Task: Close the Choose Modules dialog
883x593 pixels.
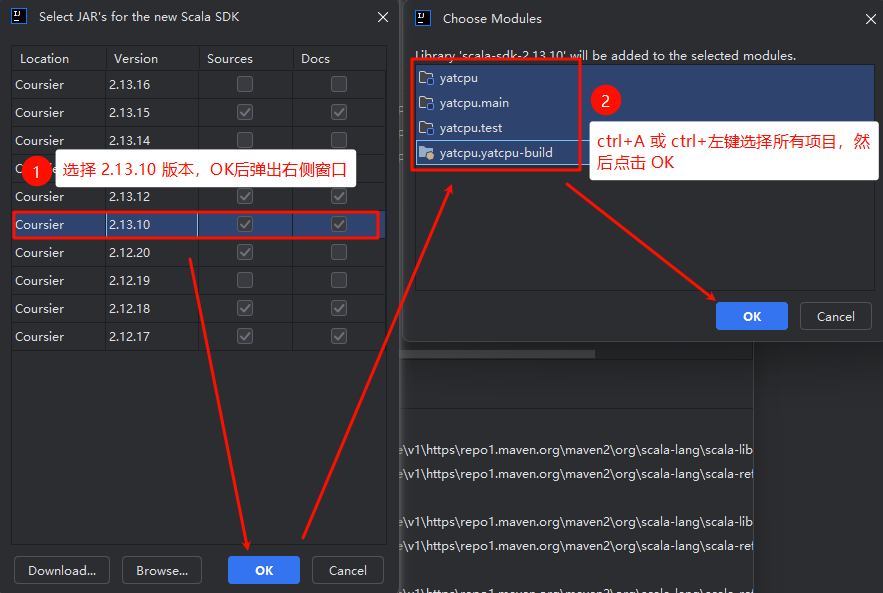Action: [x=866, y=18]
